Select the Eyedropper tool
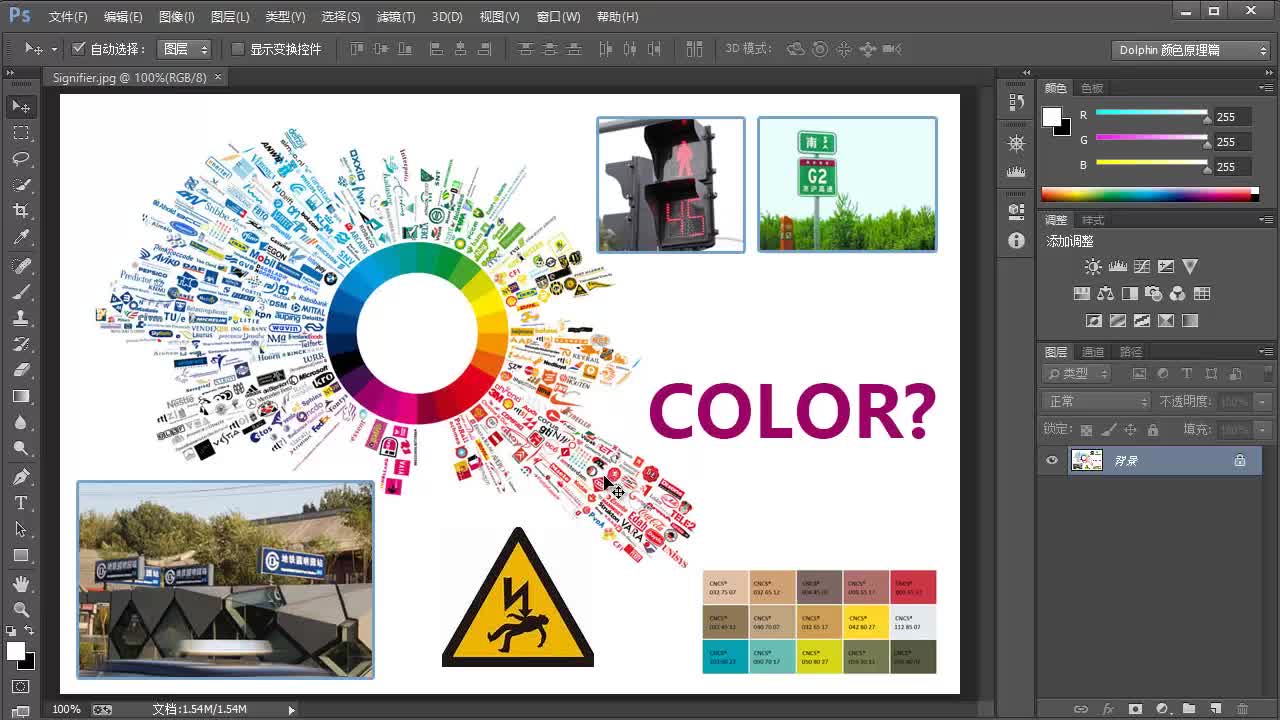Screen dimensions: 1280x720 (21, 238)
